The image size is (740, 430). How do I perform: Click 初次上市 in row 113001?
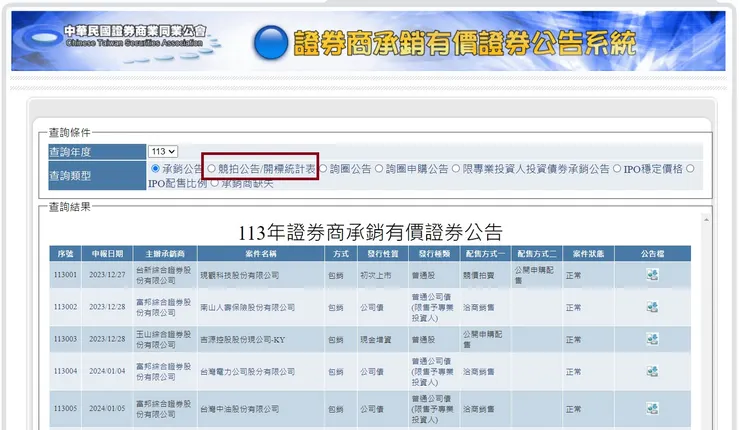point(376,275)
